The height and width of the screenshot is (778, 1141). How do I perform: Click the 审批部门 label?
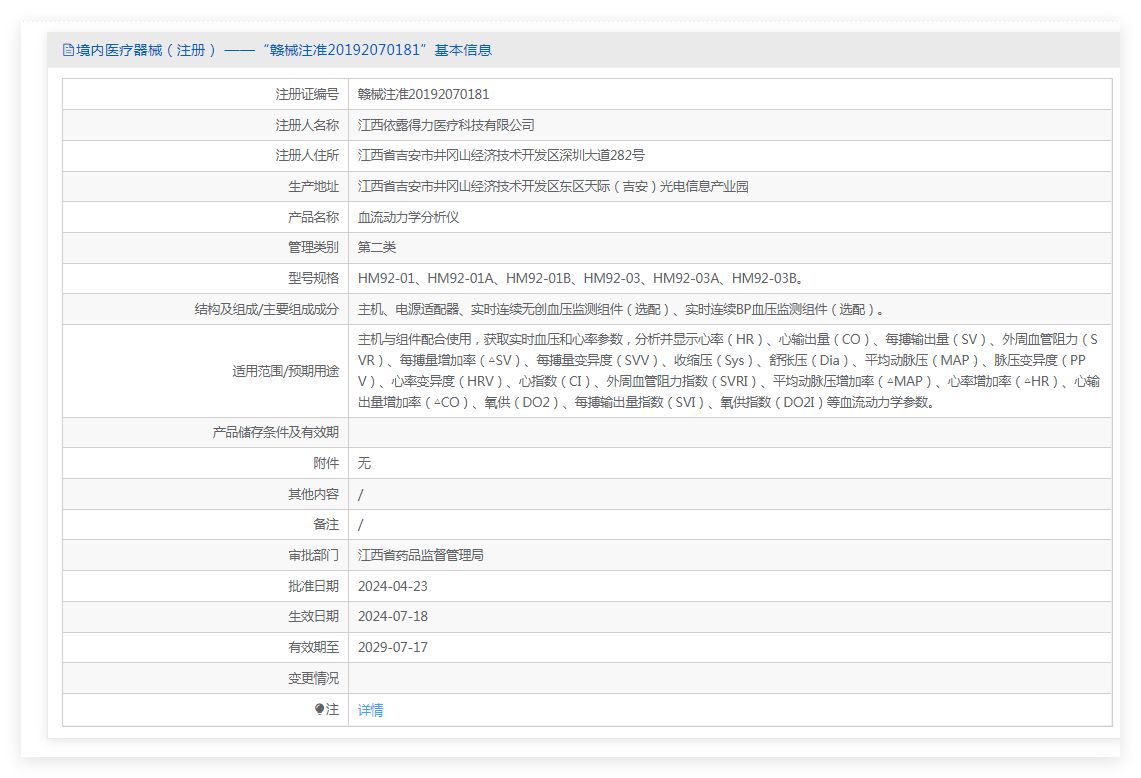click(314, 556)
